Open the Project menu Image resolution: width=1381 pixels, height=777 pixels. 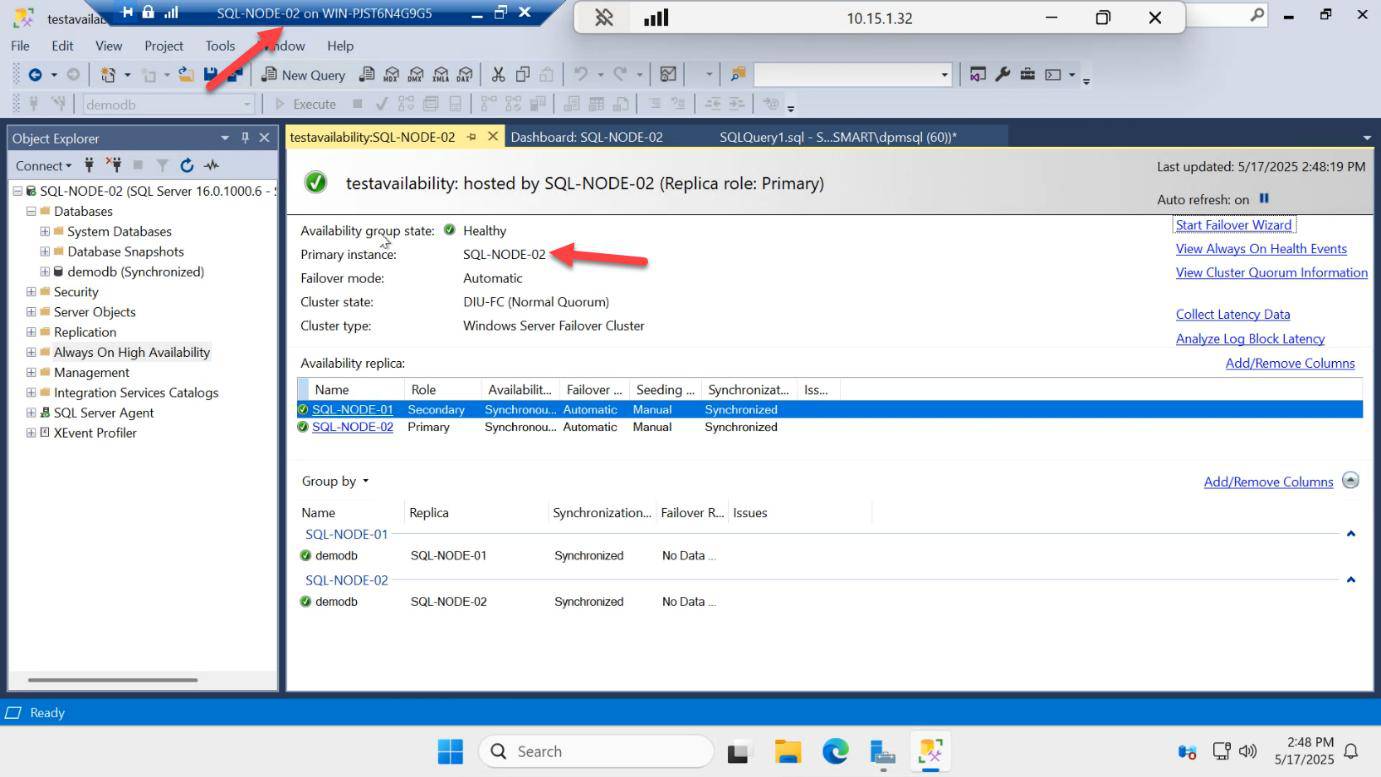click(x=164, y=46)
